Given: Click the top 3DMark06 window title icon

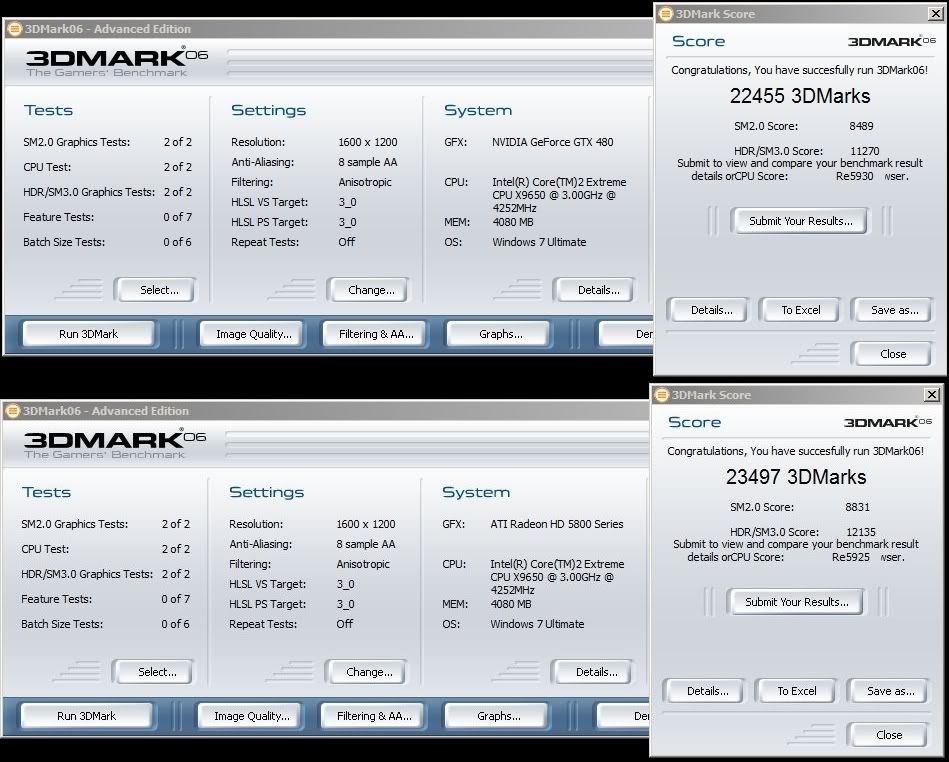Looking at the screenshot, I should [14, 28].
